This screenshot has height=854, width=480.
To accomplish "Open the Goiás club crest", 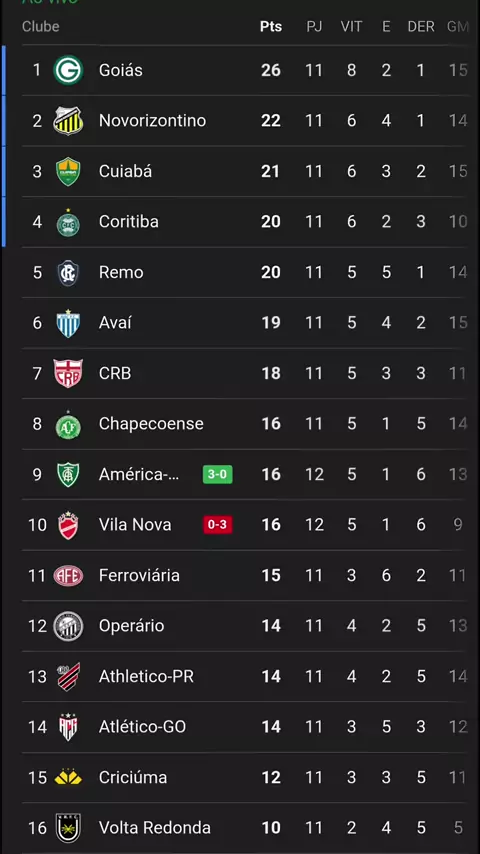I will pos(68,70).
